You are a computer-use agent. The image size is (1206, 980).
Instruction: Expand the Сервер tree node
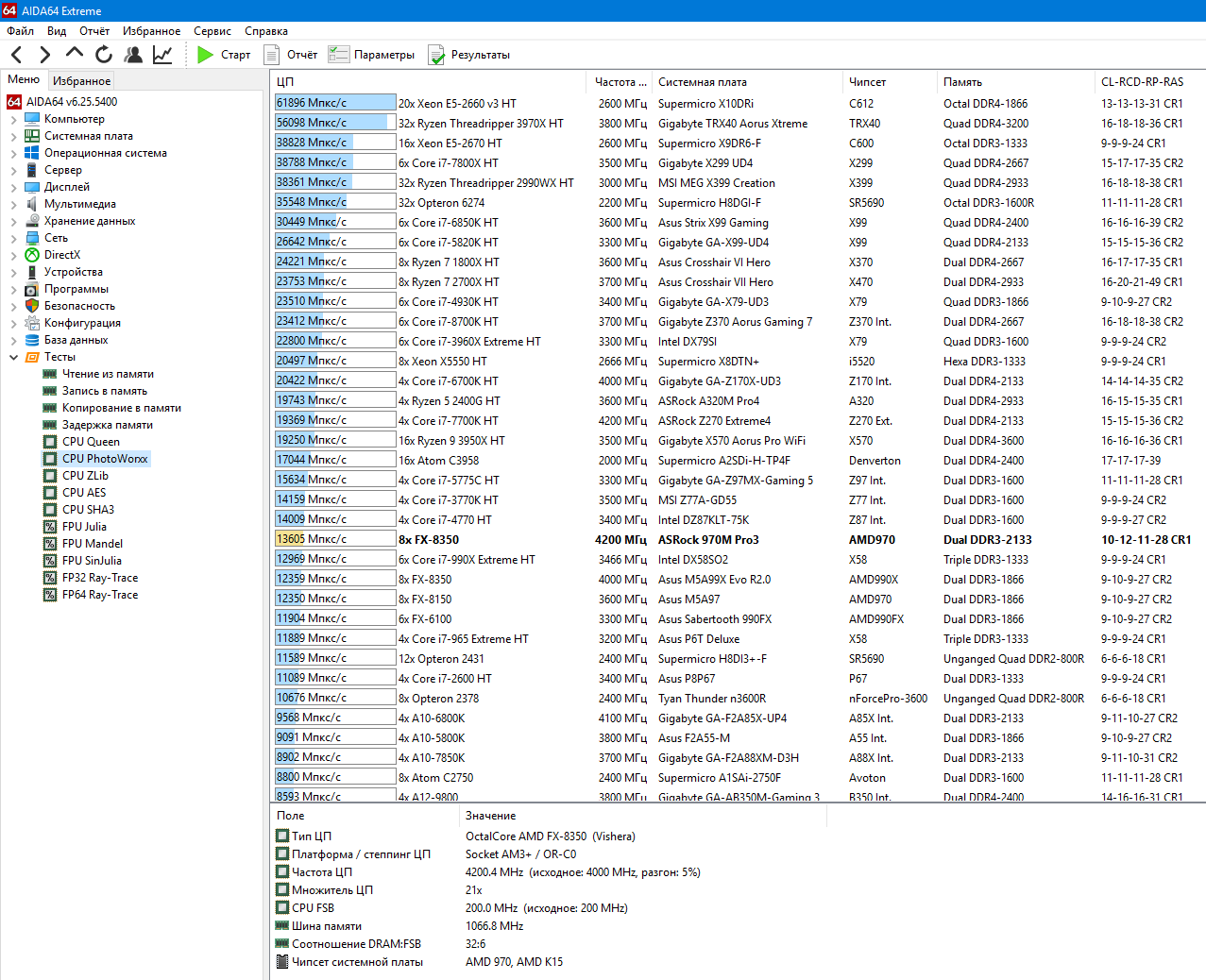(13, 171)
